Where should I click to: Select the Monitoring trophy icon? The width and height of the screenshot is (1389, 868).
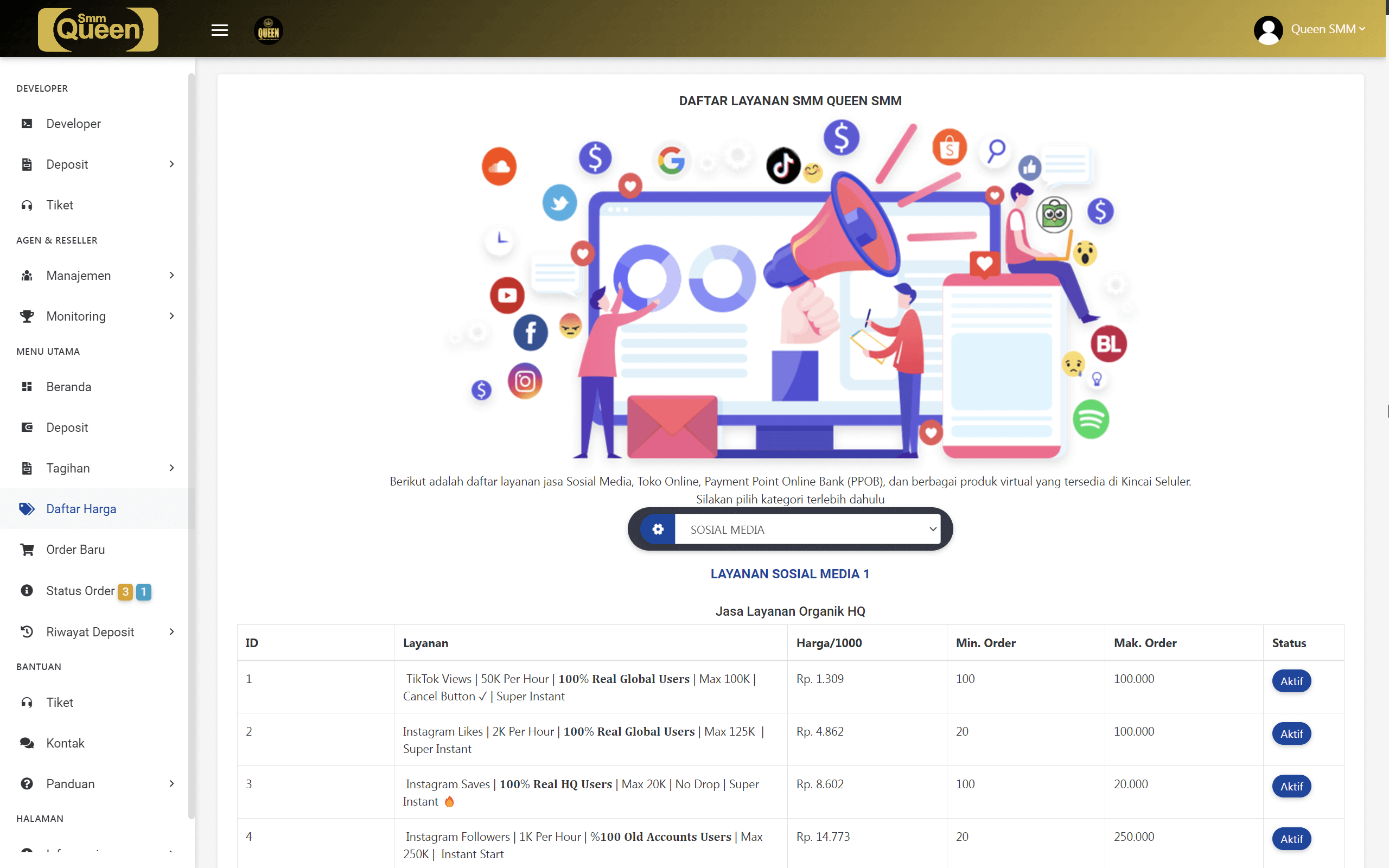click(x=27, y=316)
